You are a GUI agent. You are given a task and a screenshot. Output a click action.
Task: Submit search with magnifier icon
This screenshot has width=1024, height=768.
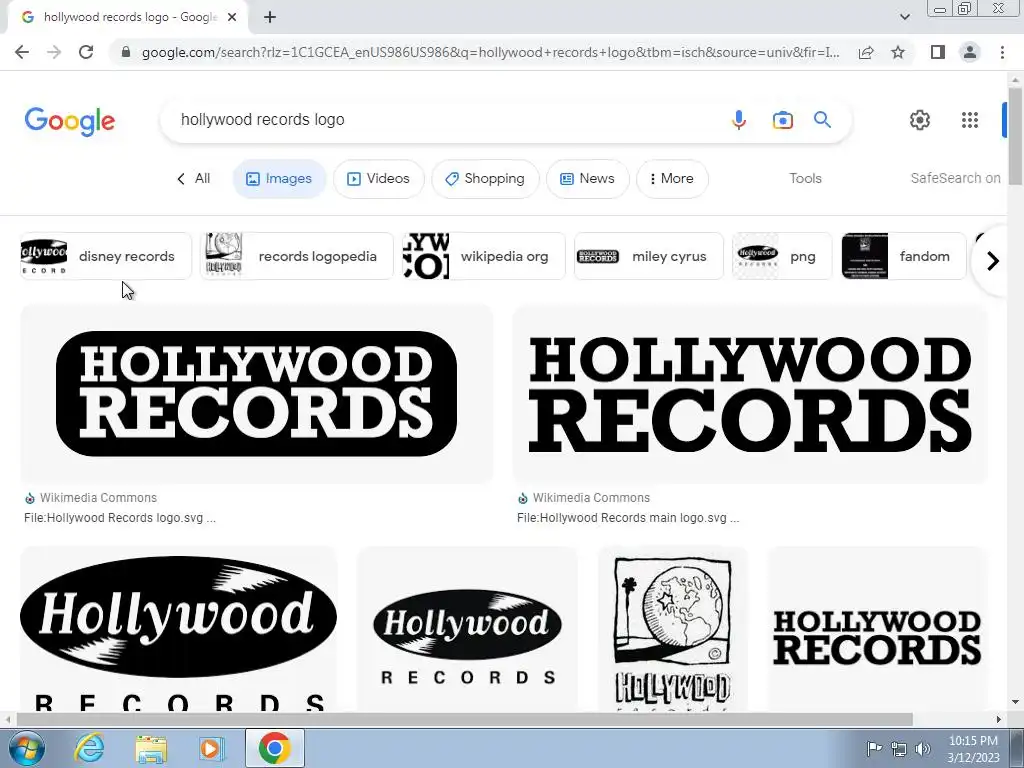point(822,120)
